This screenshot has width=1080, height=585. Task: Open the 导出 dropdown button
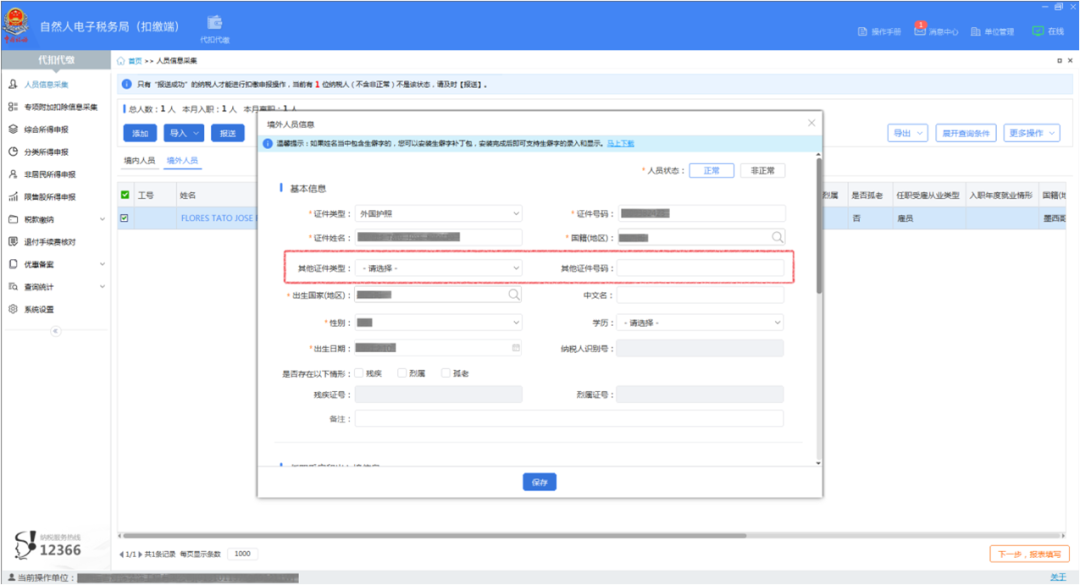tap(908, 133)
